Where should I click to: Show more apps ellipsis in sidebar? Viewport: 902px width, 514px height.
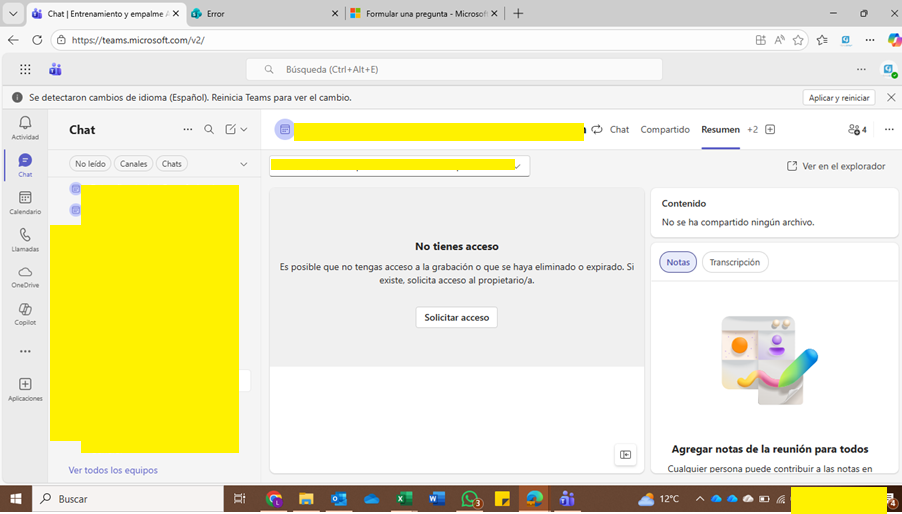pyautogui.click(x=25, y=351)
